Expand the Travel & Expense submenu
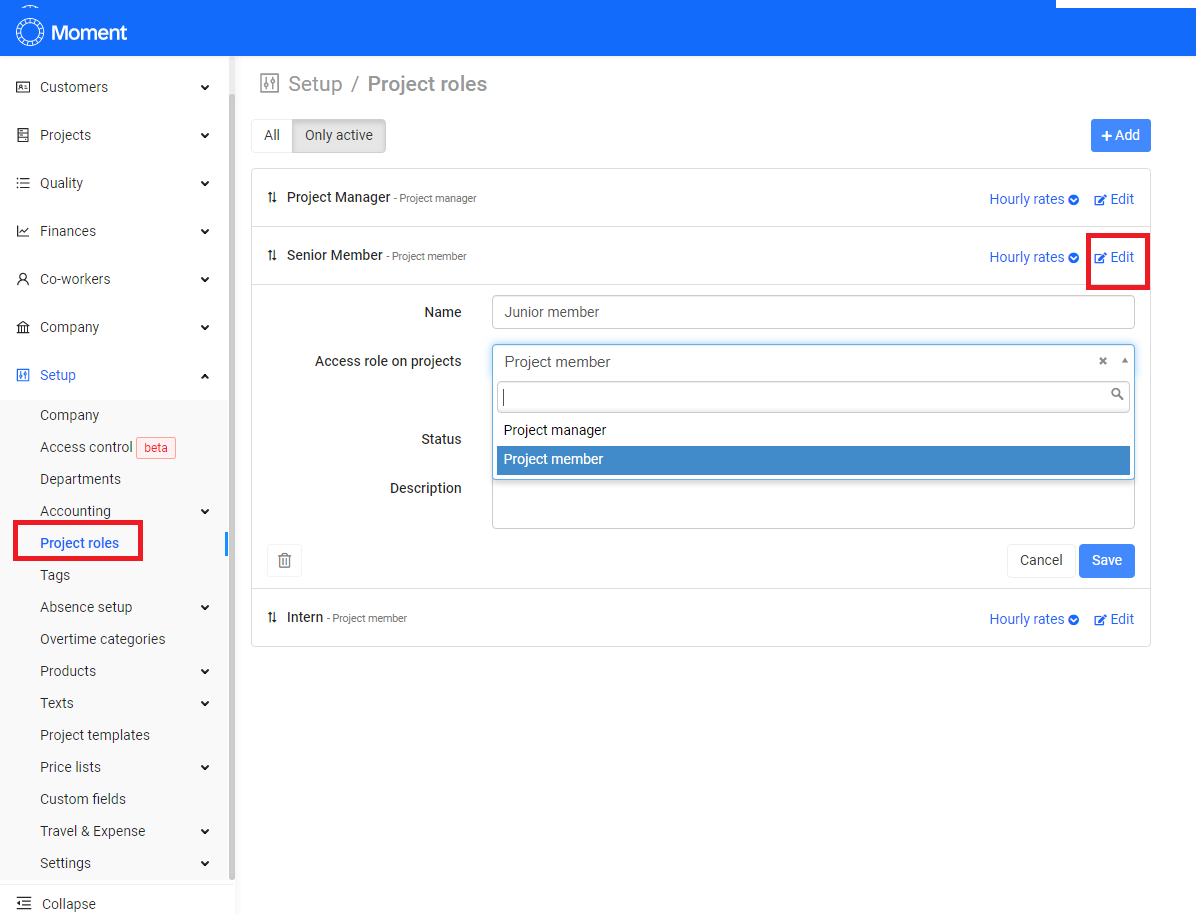The image size is (1196, 914). pos(204,832)
